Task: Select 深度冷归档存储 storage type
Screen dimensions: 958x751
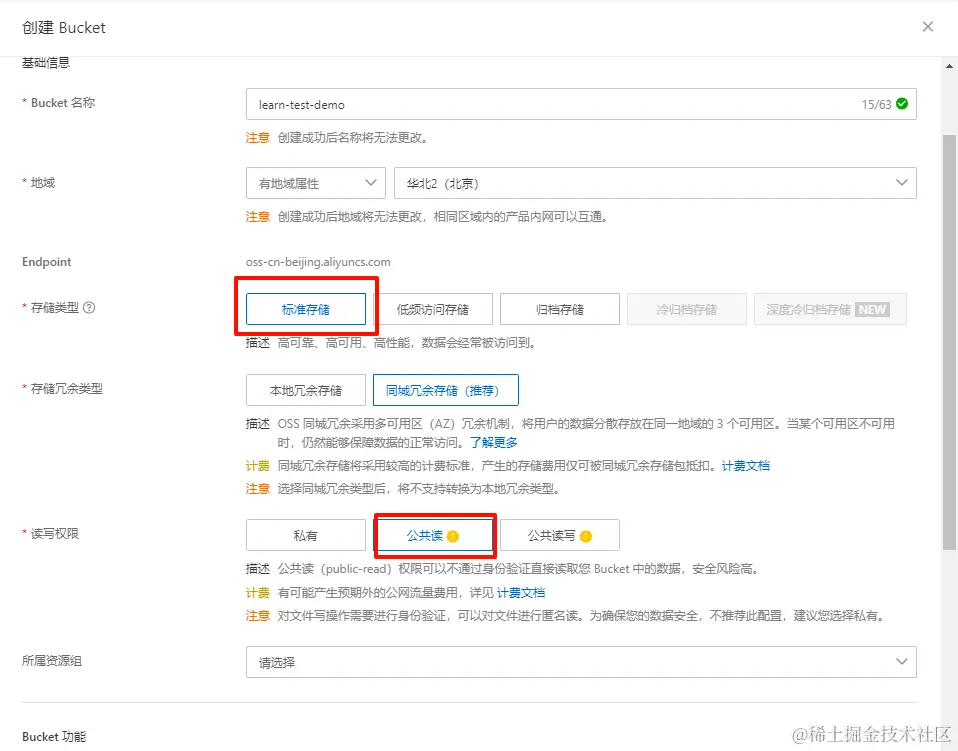Action: (830, 309)
